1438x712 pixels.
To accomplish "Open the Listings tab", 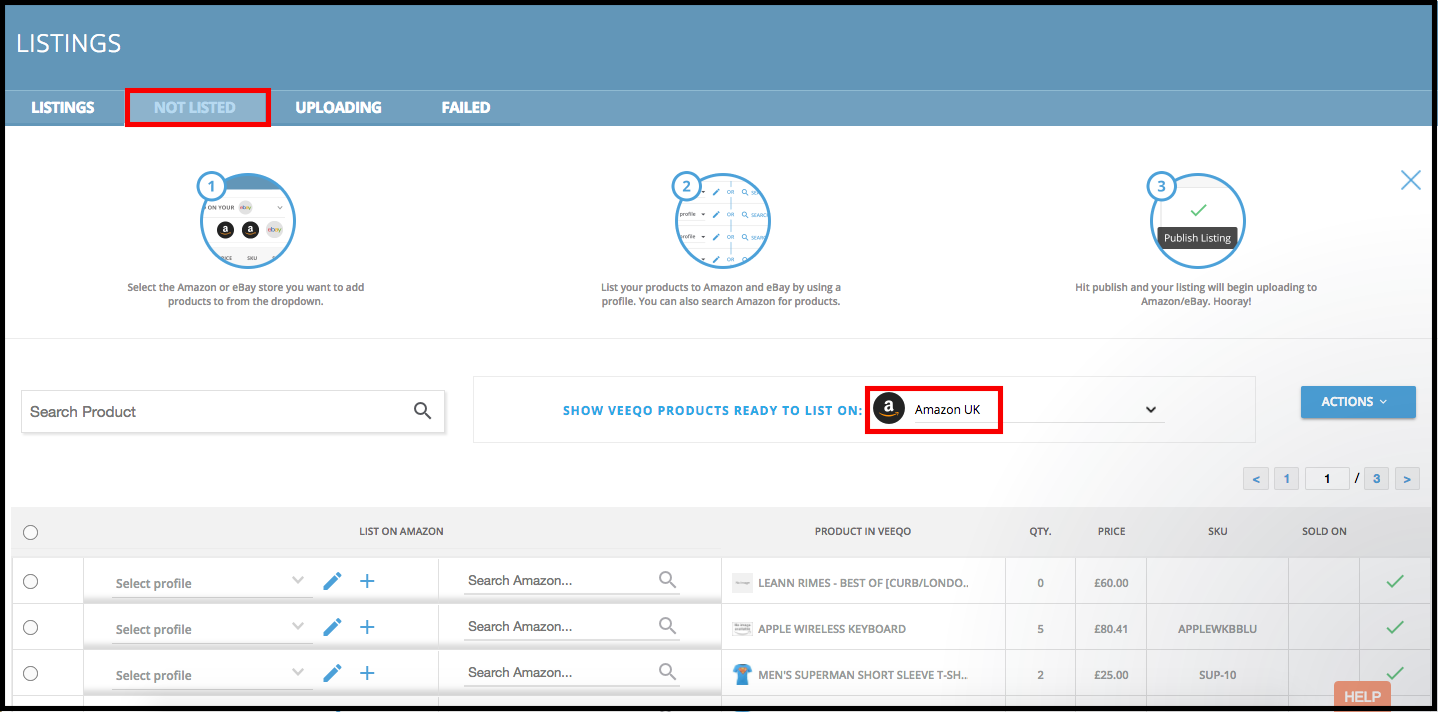I will 63,107.
